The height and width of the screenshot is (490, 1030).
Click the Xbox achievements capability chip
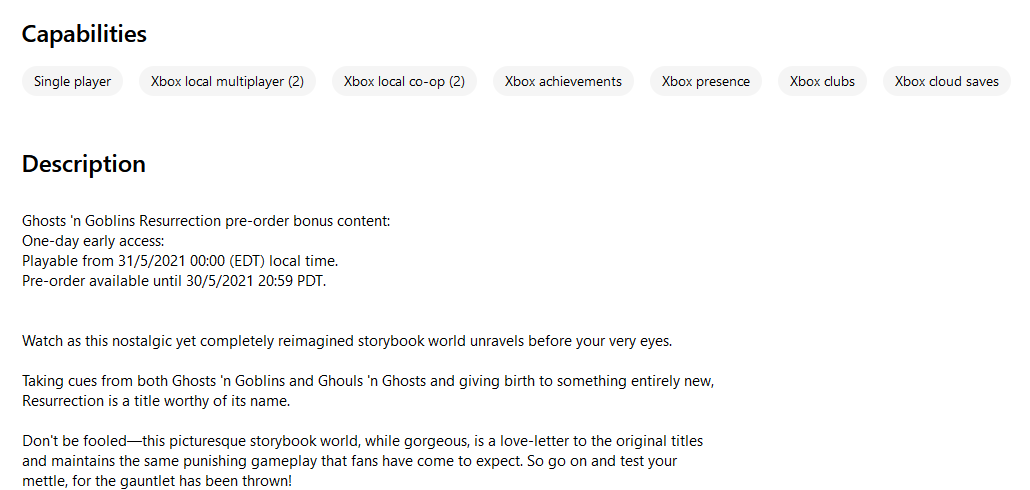(x=563, y=82)
